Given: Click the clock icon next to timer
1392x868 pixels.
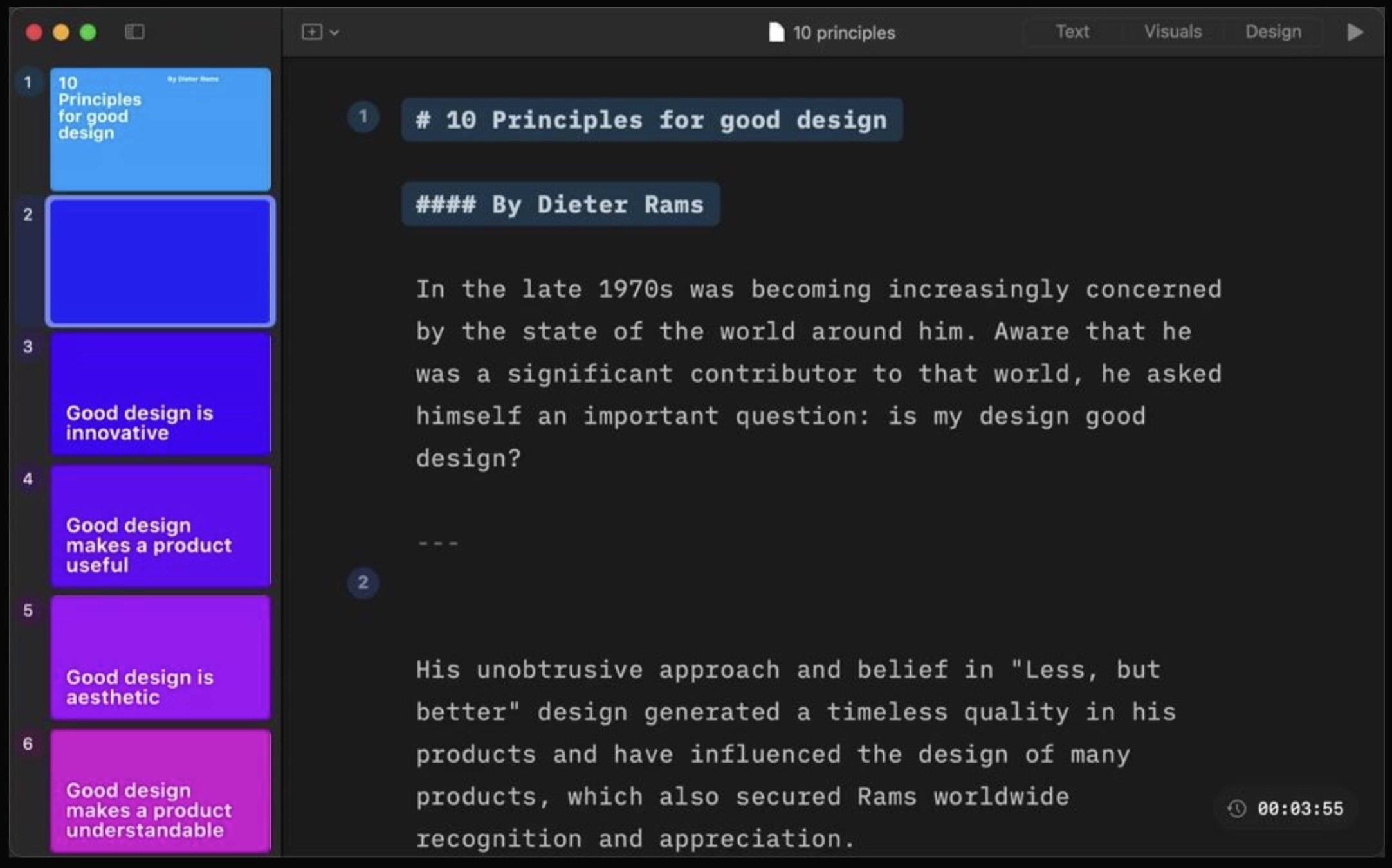Looking at the screenshot, I should pyautogui.click(x=1236, y=808).
